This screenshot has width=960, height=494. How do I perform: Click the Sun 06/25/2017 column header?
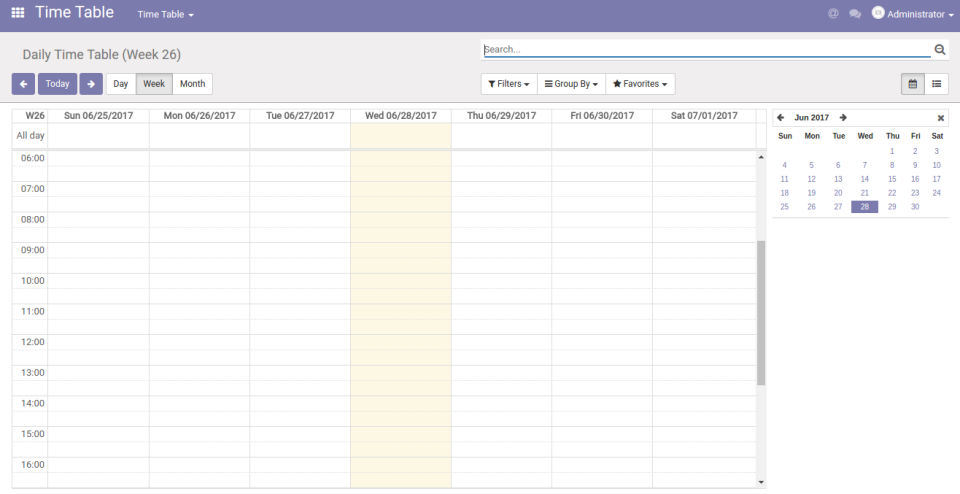pos(99,116)
